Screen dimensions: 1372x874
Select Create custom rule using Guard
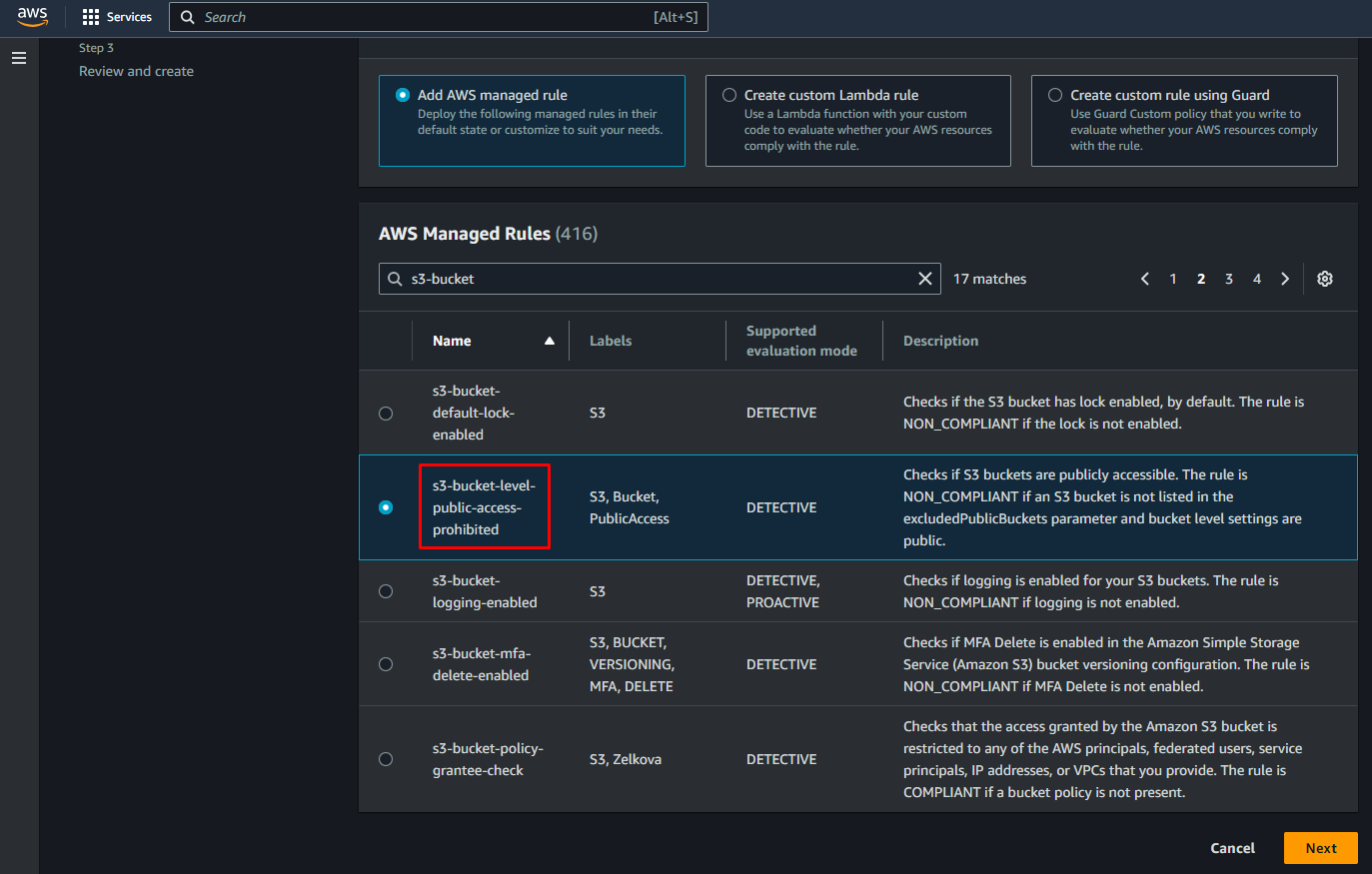point(1055,95)
